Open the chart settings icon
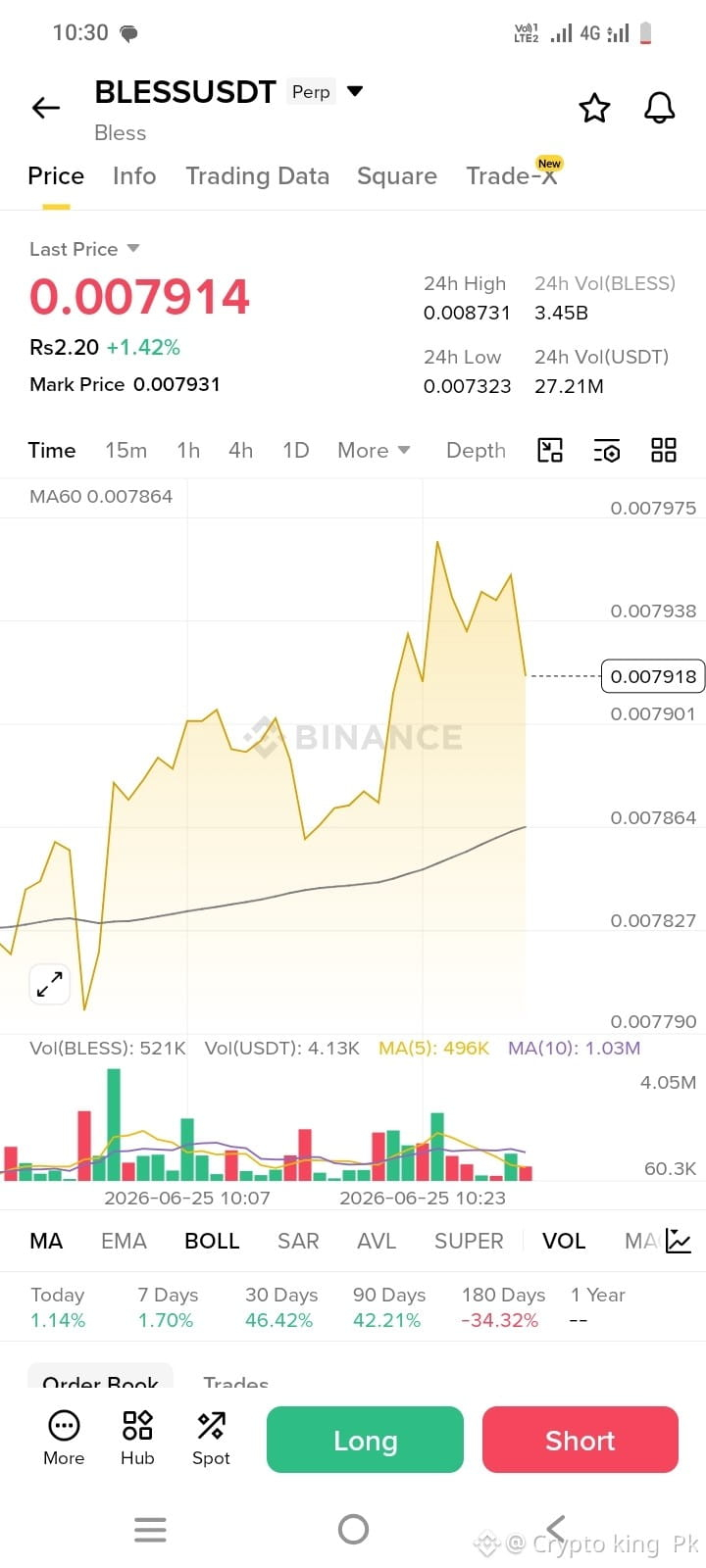The image size is (706, 1568). click(x=607, y=450)
